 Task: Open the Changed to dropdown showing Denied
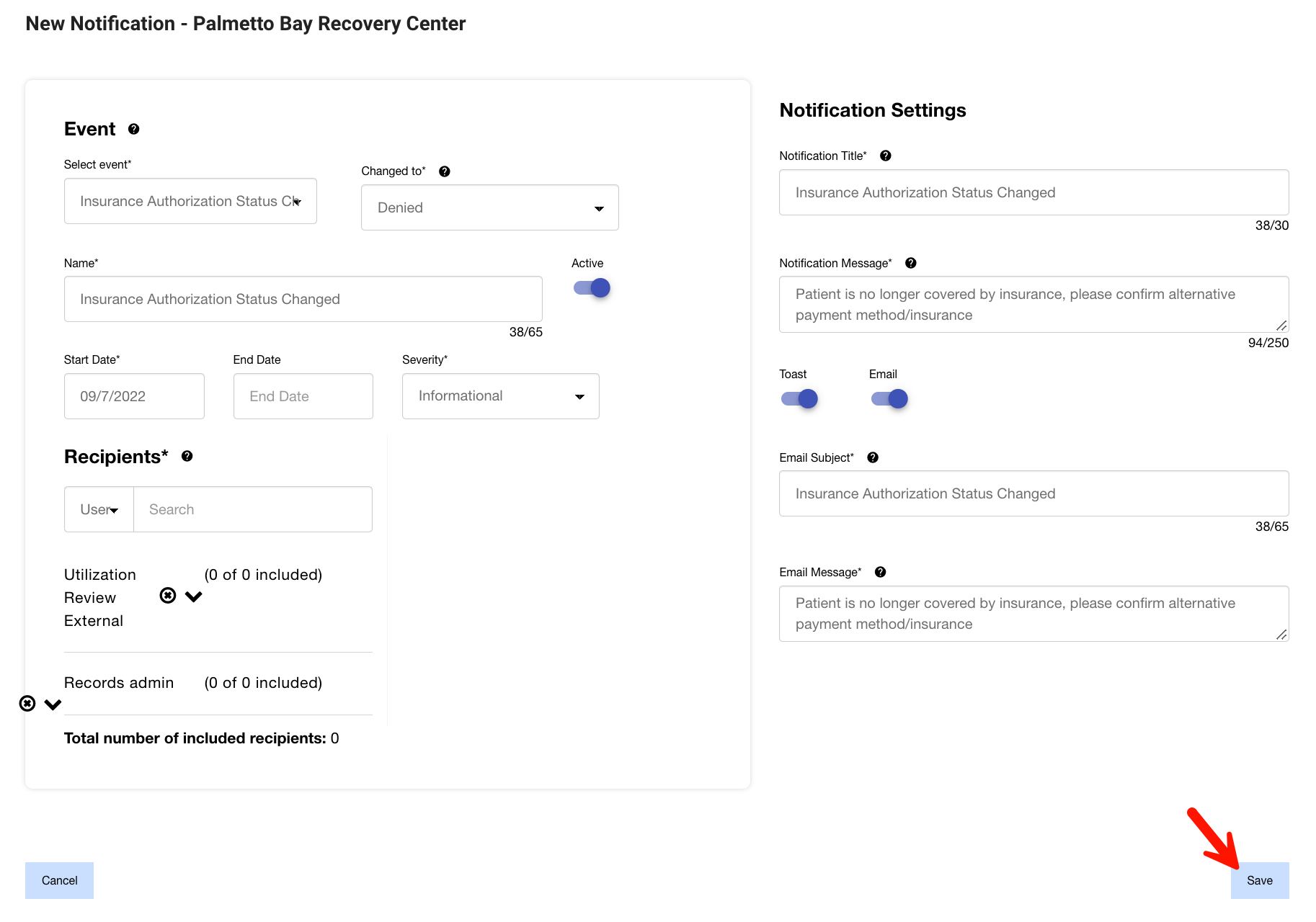pos(489,207)
